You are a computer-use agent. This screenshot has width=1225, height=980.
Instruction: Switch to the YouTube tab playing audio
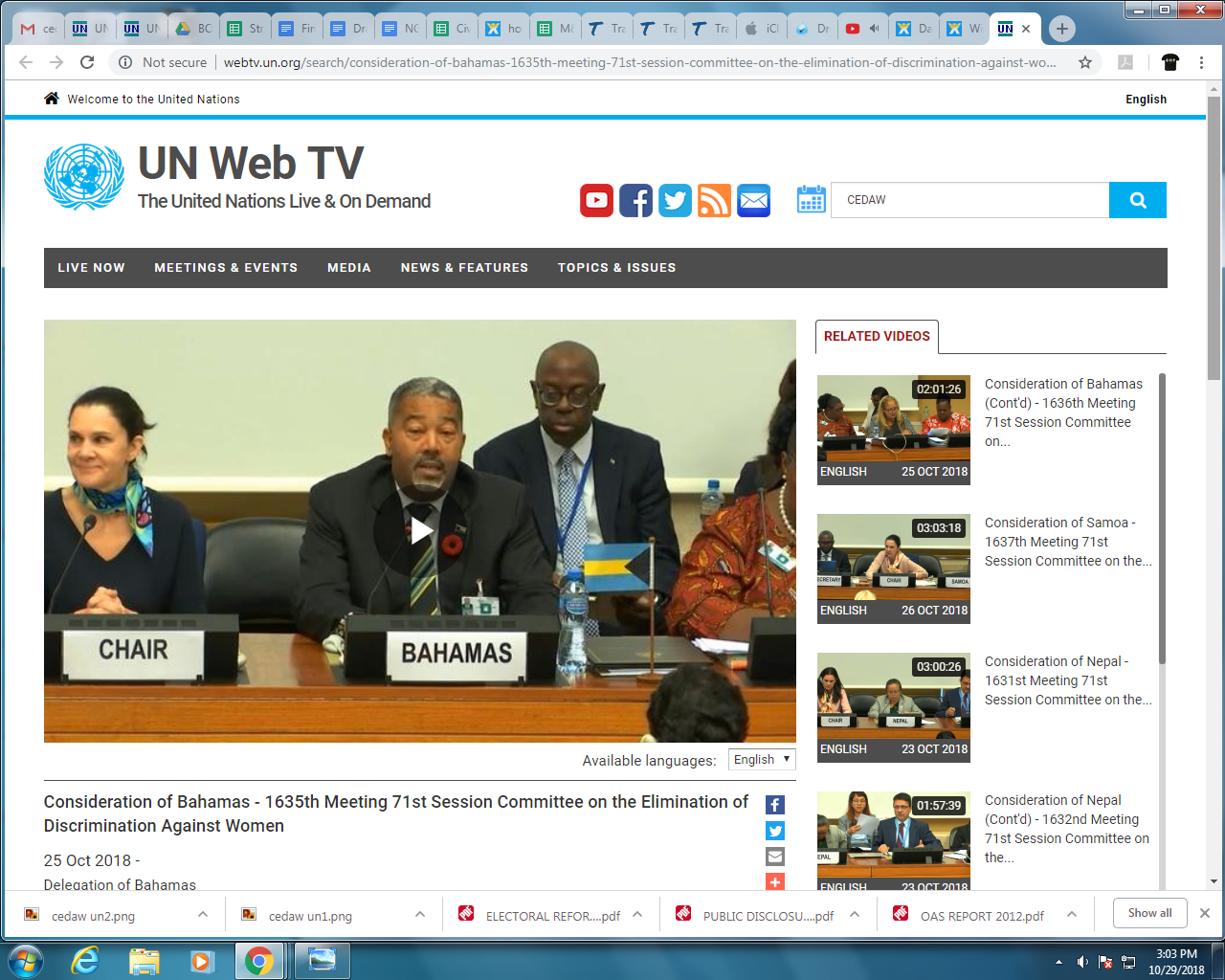pyautogui.click(x=863, y=29)
